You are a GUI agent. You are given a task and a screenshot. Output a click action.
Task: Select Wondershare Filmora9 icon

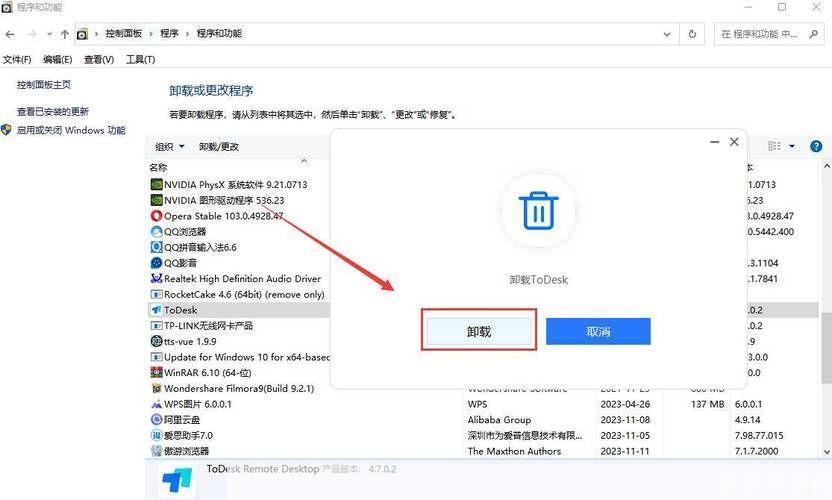point(156,388)
